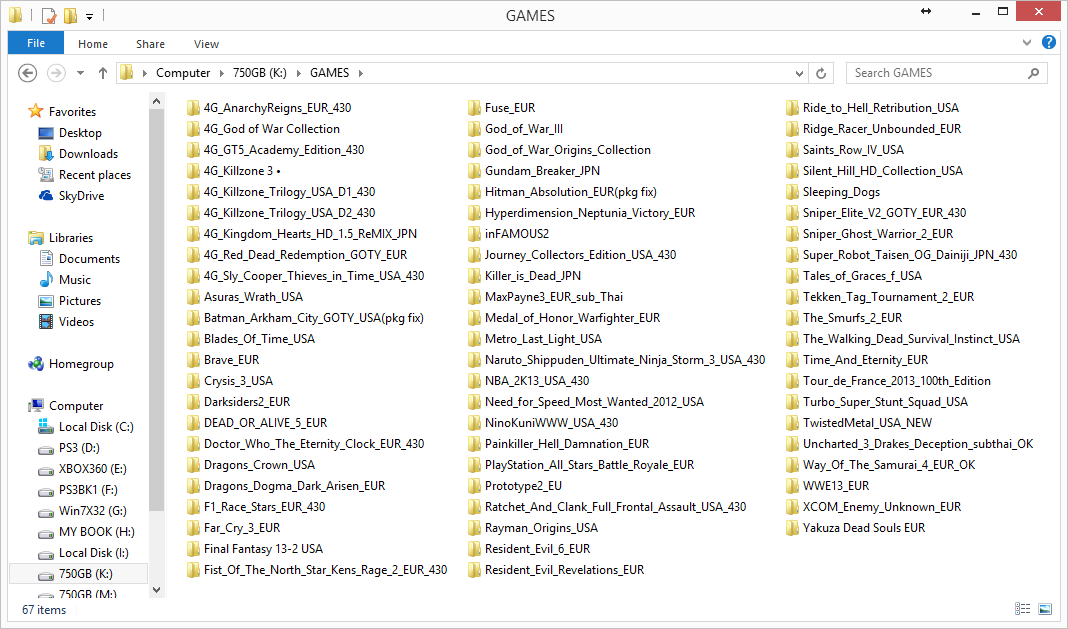This screenshot has width=1068, height=629.
Task: Select Yakuza Dead Souls EUR folder
Action: point(855,527)
